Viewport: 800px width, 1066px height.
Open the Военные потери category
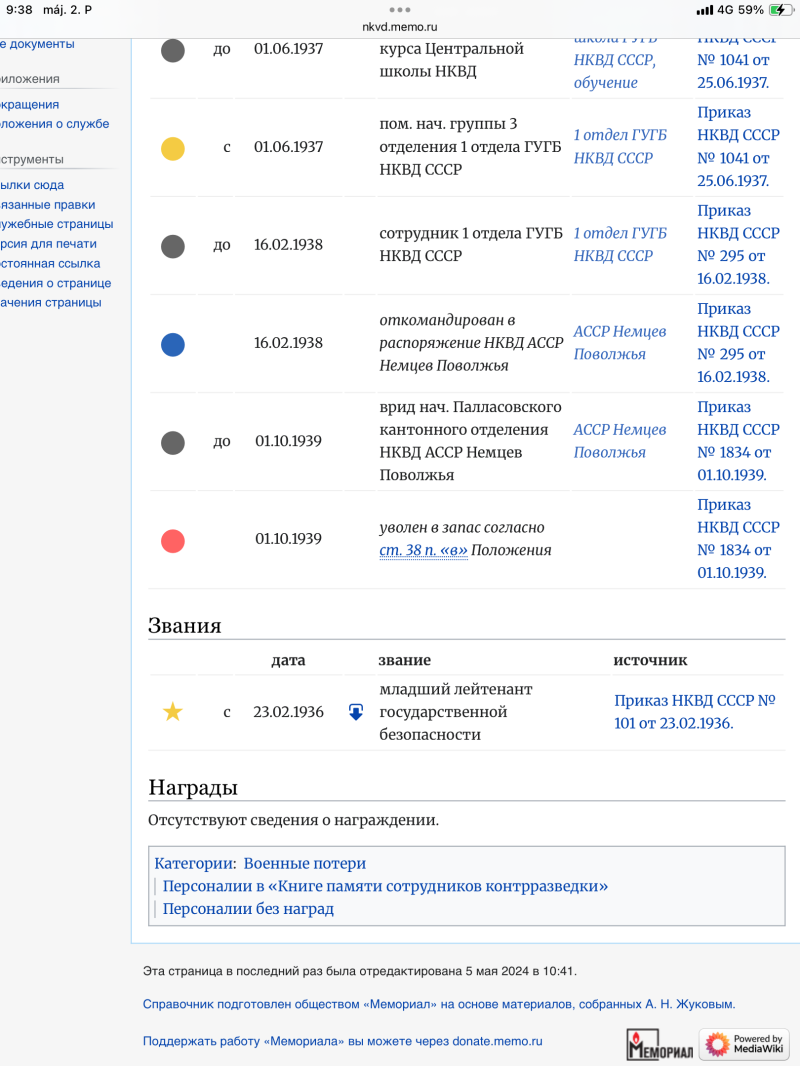pyautogui.click(x=305, y=863)
